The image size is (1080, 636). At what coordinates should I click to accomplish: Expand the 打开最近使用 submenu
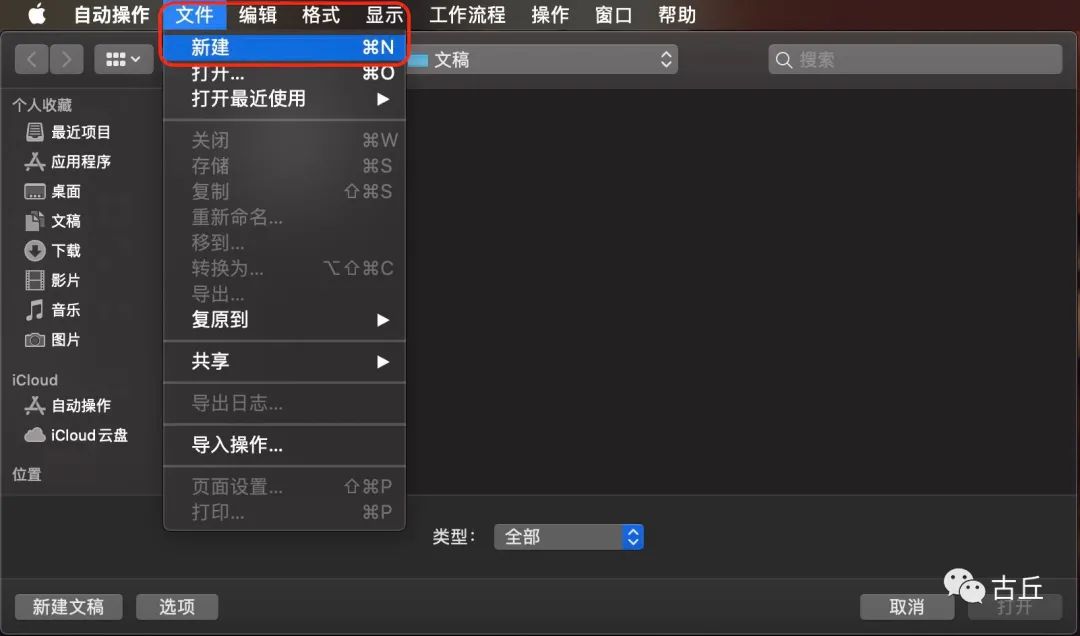284,99
